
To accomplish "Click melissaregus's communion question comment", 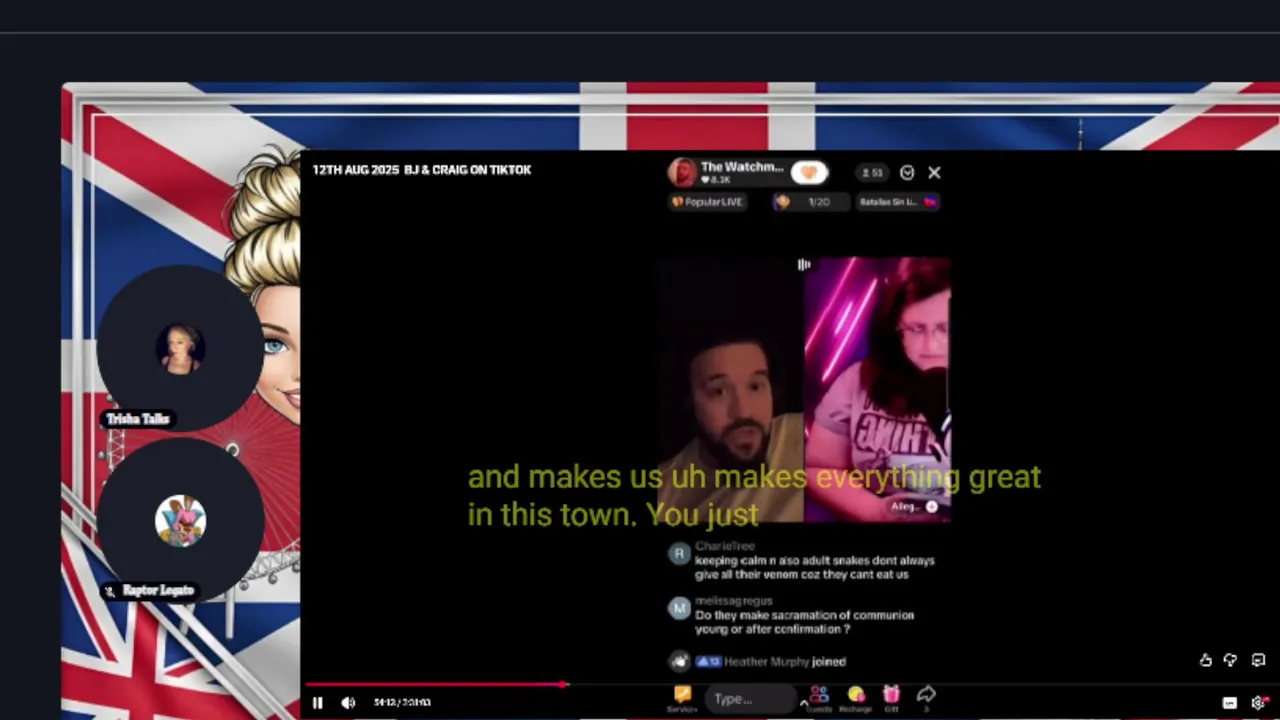I will coord(804,622).
